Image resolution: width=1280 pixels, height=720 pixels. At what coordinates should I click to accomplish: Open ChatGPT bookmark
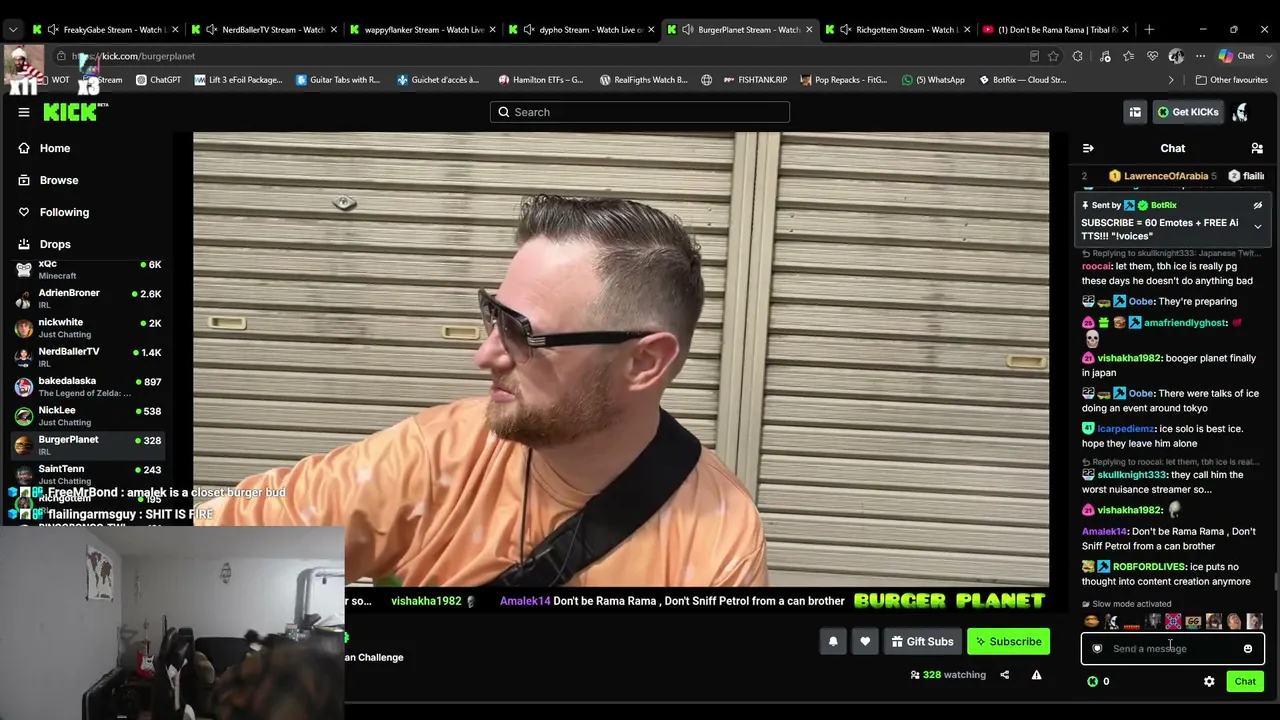click(x=158, y=80)
